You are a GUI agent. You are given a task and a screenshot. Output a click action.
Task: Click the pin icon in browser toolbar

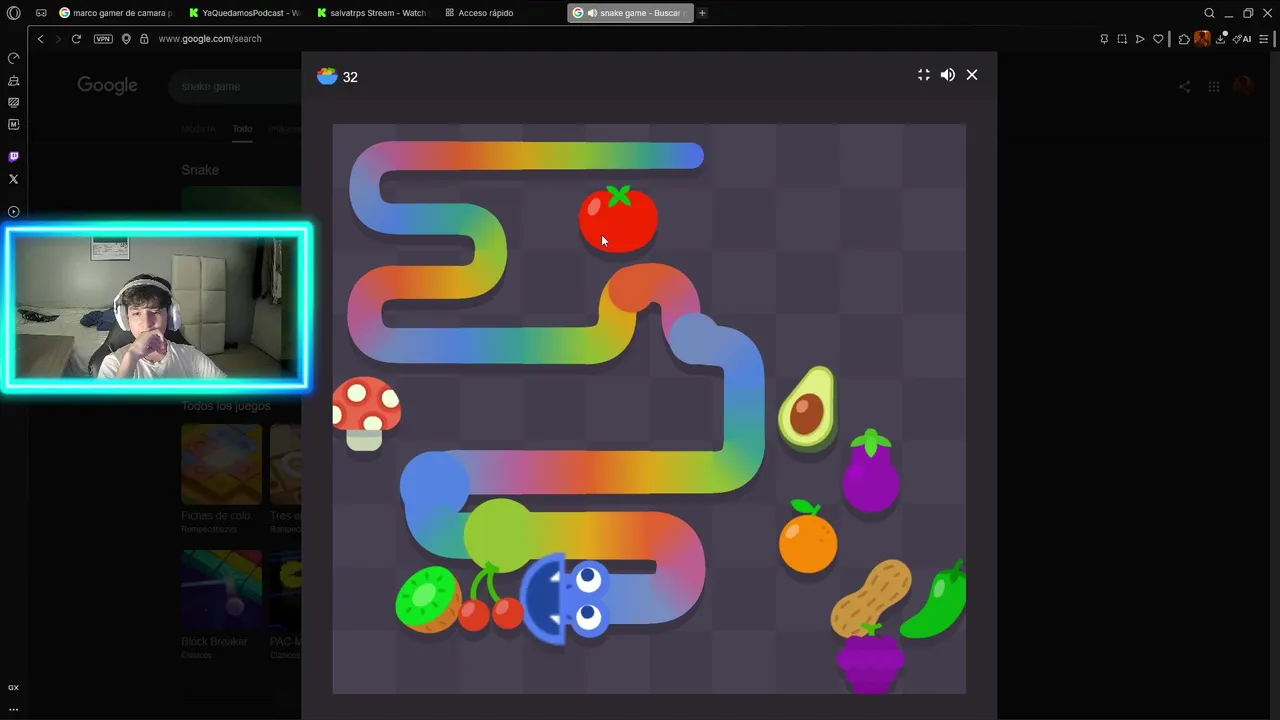click(1104, 39)
